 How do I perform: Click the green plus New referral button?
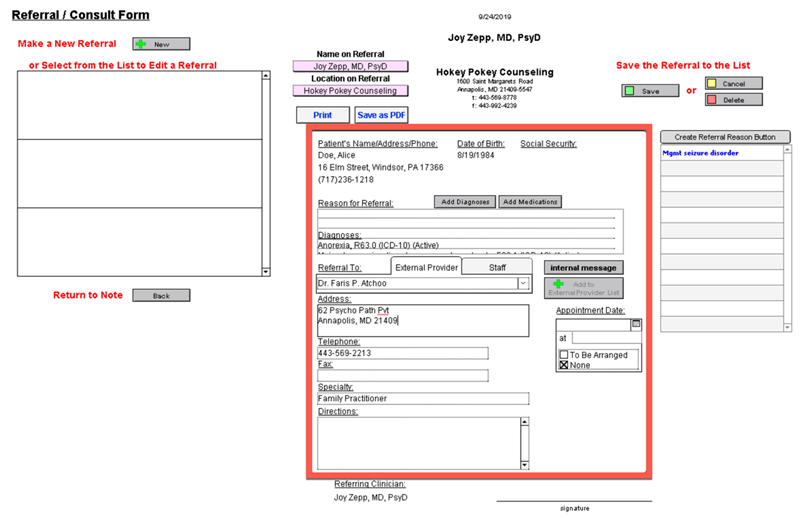[x=160, y=44]
